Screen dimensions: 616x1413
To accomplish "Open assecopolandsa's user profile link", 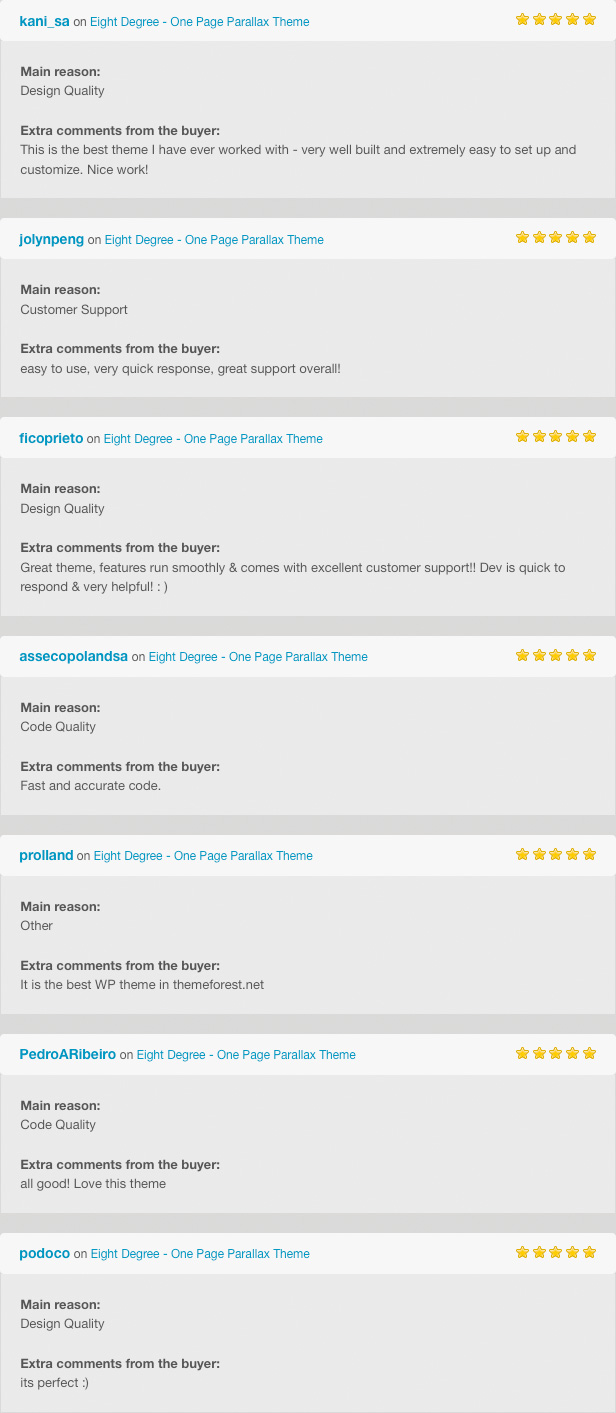I will (x=73, y=656).
